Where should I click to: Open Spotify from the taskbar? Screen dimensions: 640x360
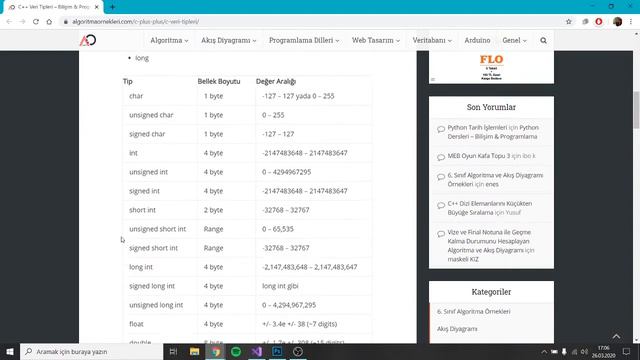[x=236, y=351]
